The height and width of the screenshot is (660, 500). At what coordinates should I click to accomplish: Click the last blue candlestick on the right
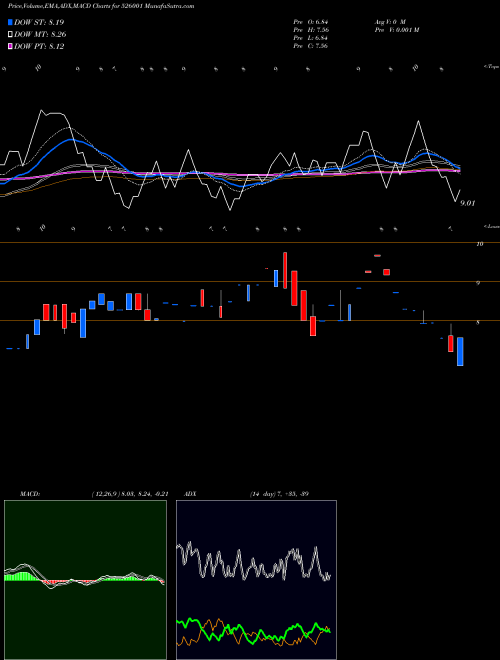tap(460, 351)
